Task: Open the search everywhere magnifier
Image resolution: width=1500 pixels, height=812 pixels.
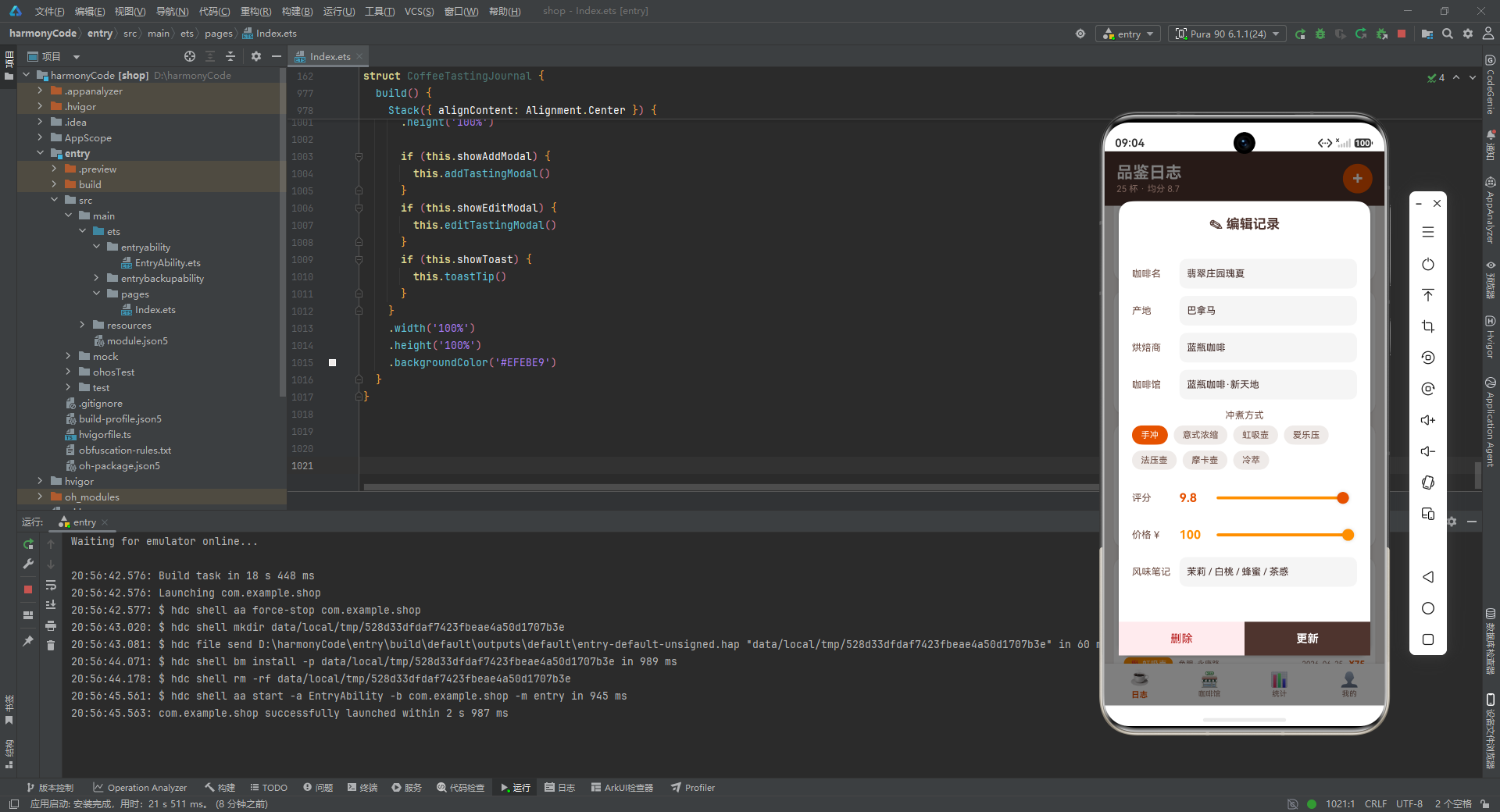Action: pos(1448,34)
